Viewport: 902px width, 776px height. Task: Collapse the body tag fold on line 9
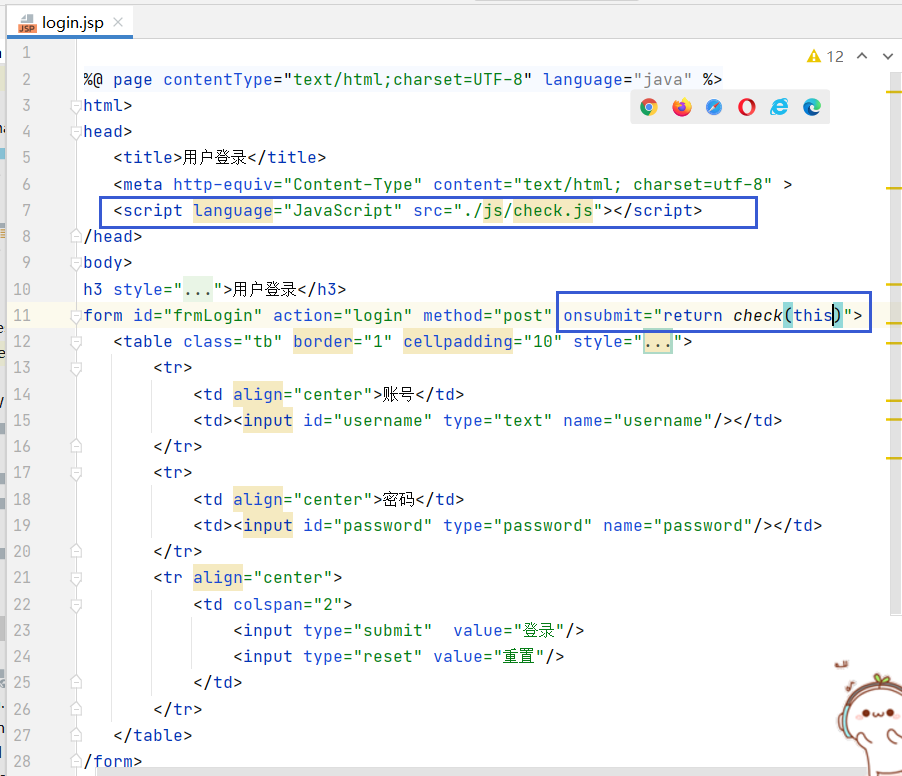tap(75, 263)
